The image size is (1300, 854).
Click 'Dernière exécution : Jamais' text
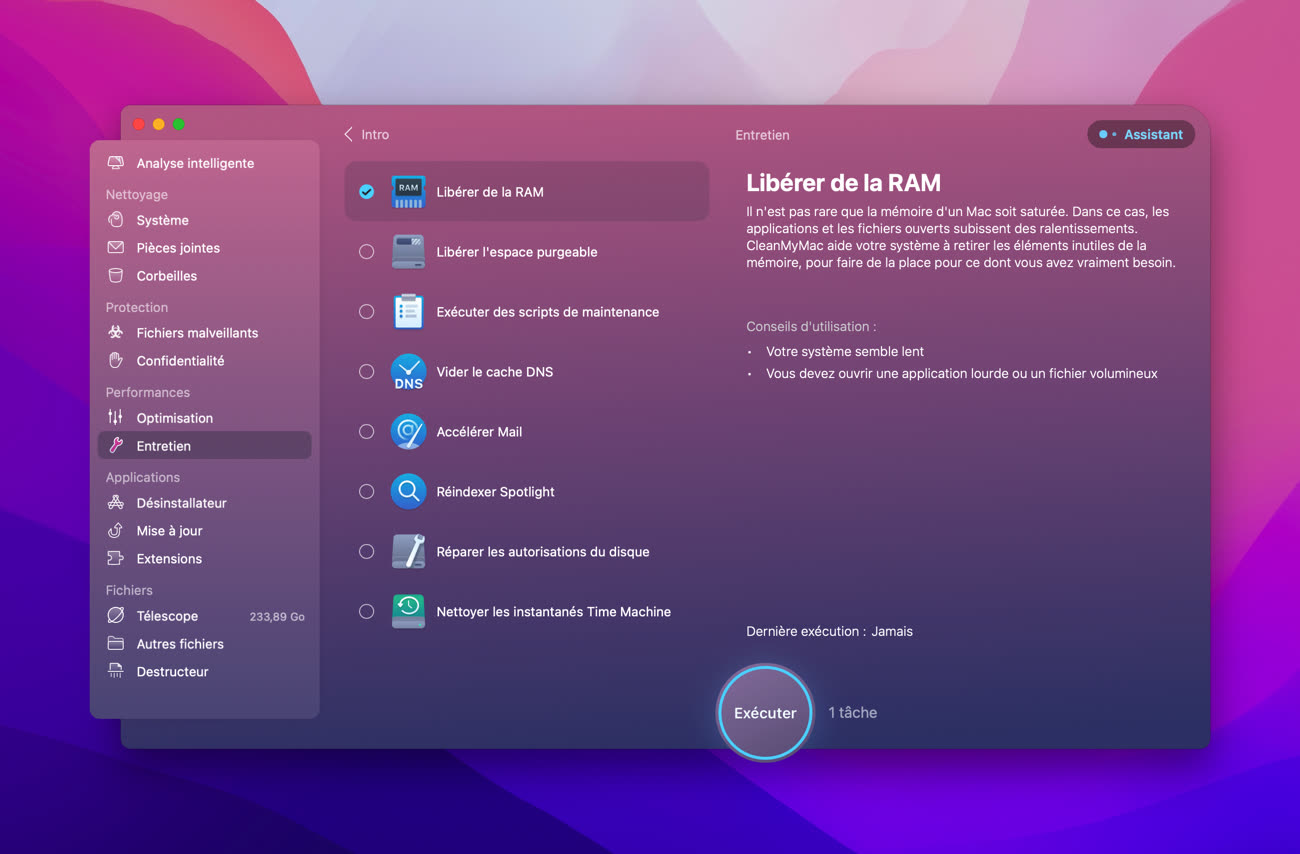tap(829, 632)
